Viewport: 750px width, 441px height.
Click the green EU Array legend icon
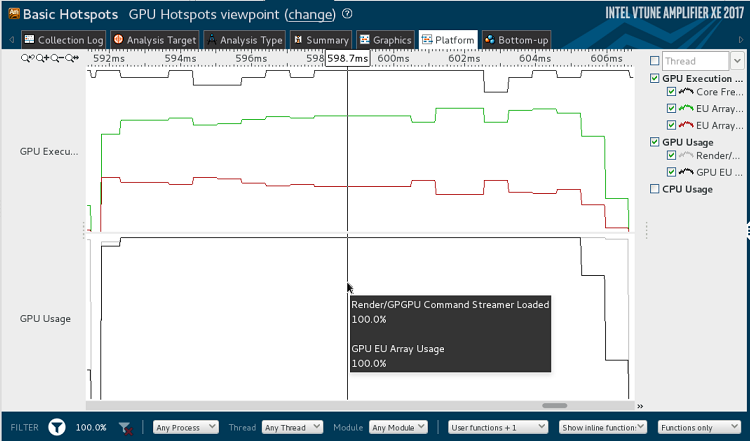pos(686,108)
